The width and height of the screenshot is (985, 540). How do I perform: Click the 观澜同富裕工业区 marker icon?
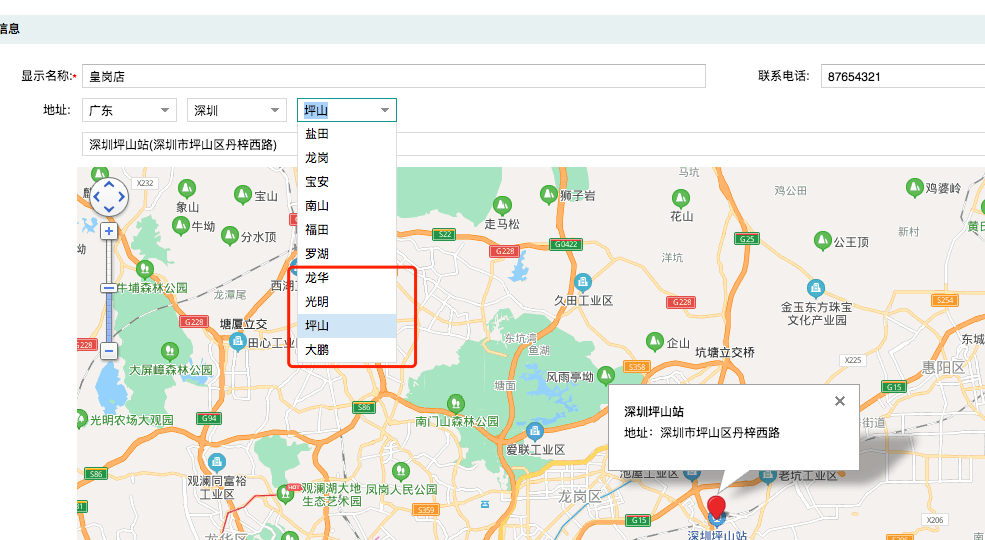[x=216, y=463]
